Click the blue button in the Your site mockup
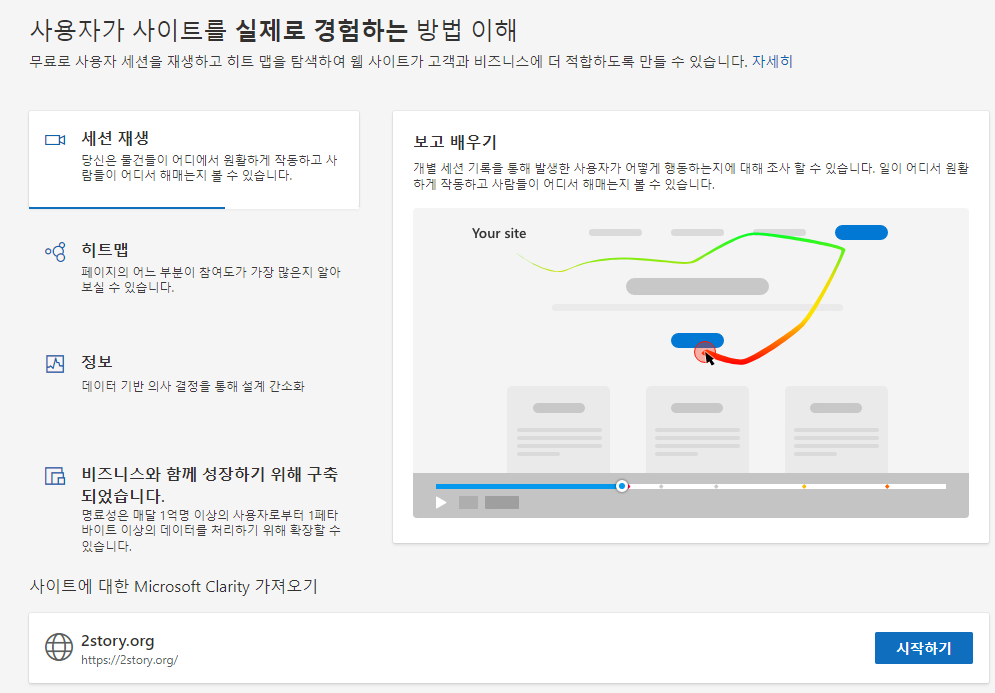The height and width of the screenshot is (693, 995). click(861, 232)
